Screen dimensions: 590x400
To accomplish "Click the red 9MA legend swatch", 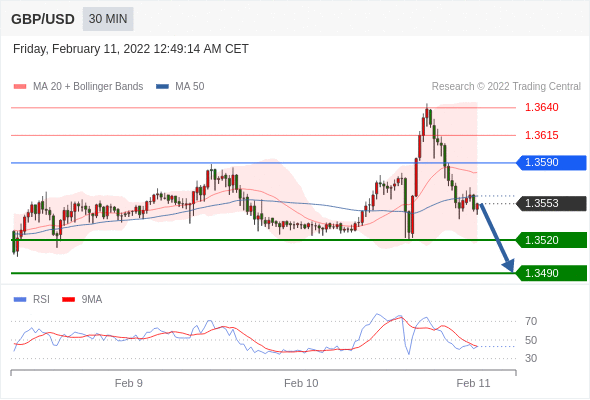I will click(x=68, y=300).
